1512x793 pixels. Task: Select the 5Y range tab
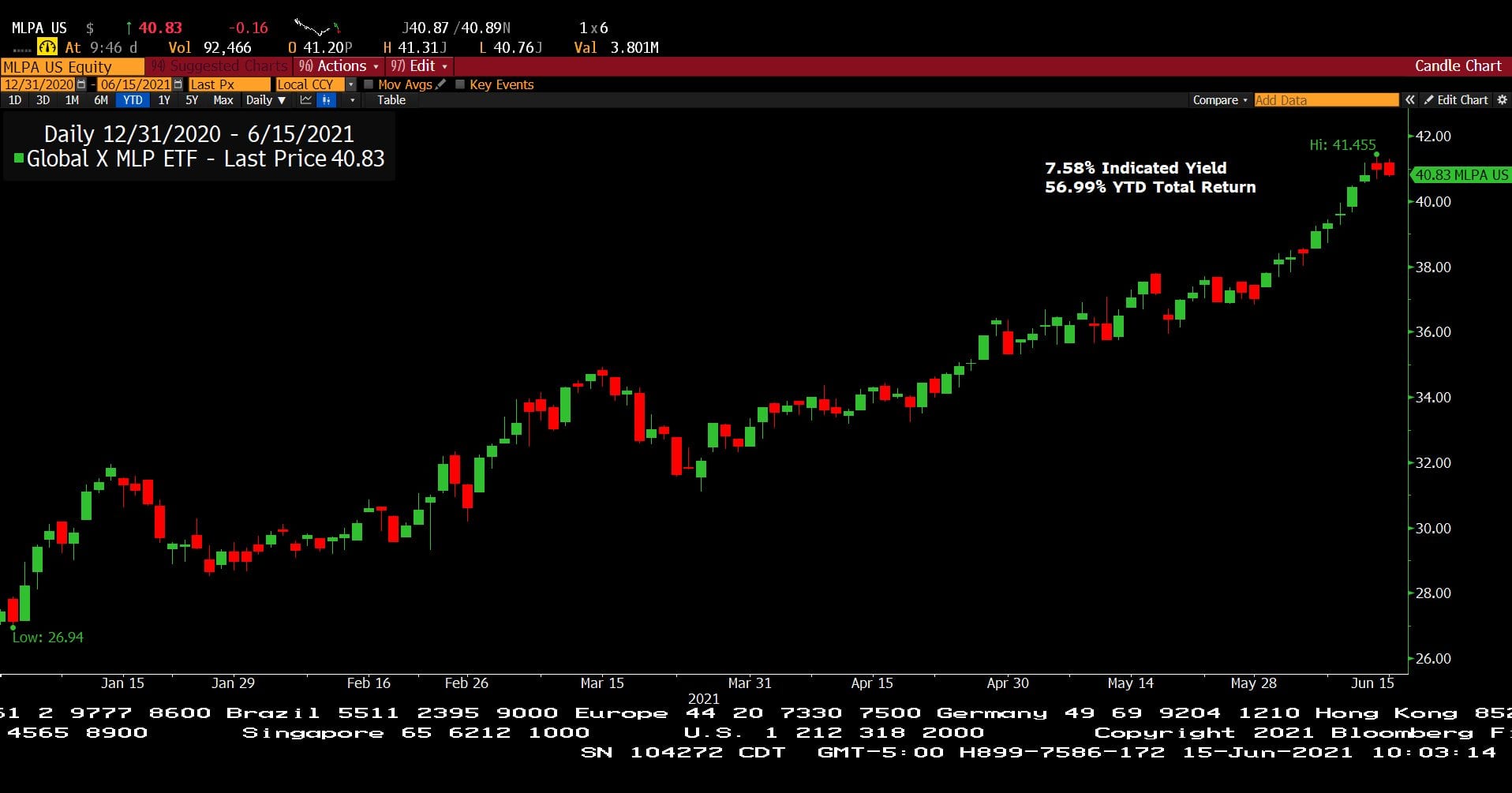pos(192,100)
